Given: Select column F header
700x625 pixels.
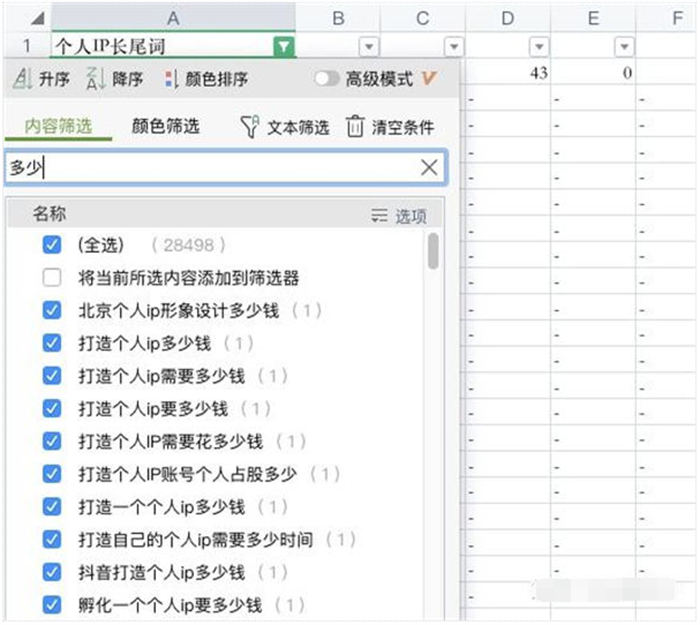Looking at the screenshot, I should pyautogui.click(x=667, y=18).
